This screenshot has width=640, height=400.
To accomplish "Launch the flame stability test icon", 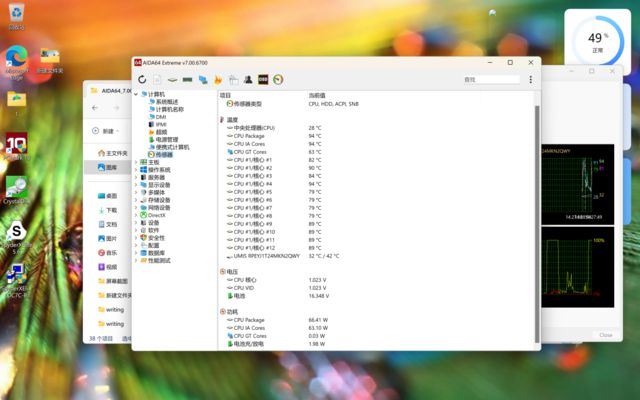I will point(218,80).
